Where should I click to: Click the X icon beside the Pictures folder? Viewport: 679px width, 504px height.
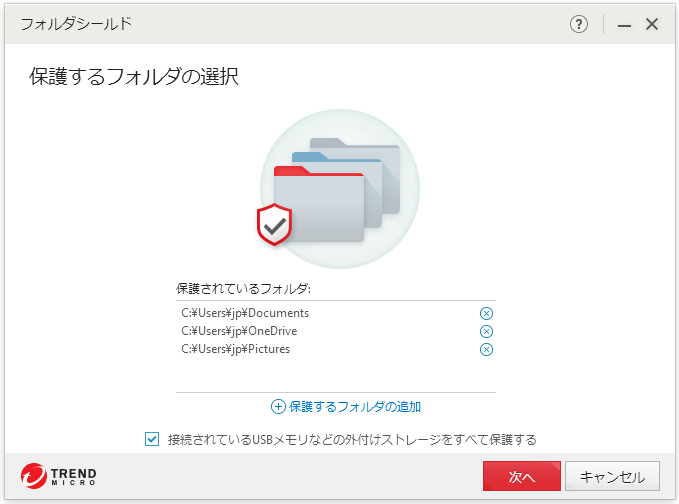[486, 349]
